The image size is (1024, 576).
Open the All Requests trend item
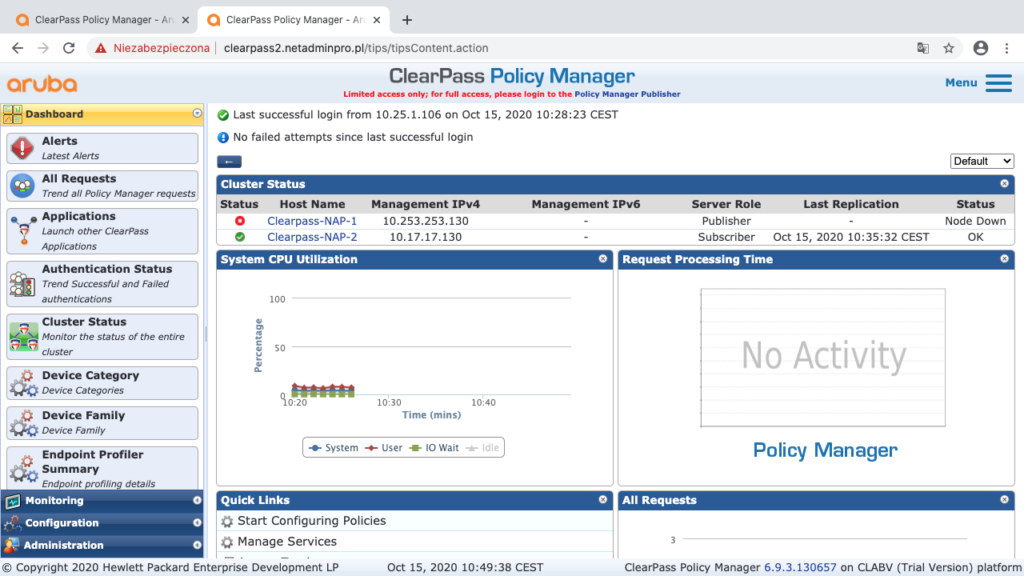(x=102, y=185)
